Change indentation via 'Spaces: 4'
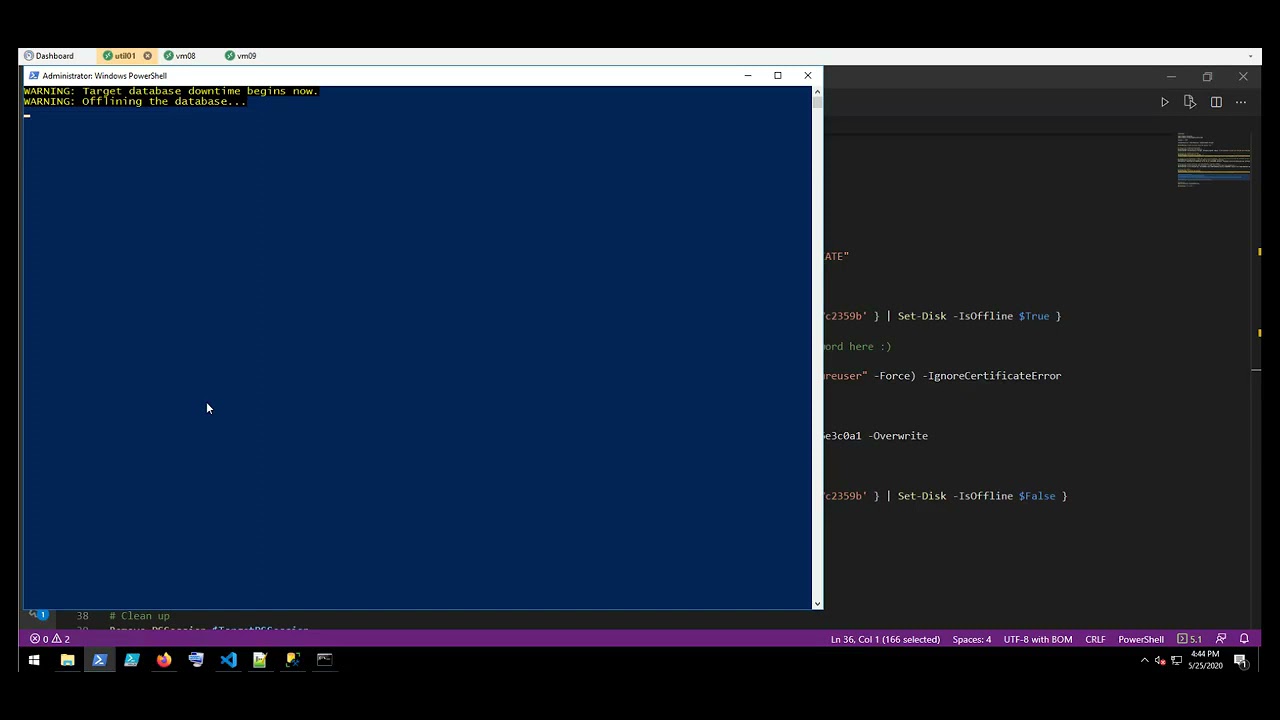This screenshot has width=1280, height=720. [x=972, y=639]
